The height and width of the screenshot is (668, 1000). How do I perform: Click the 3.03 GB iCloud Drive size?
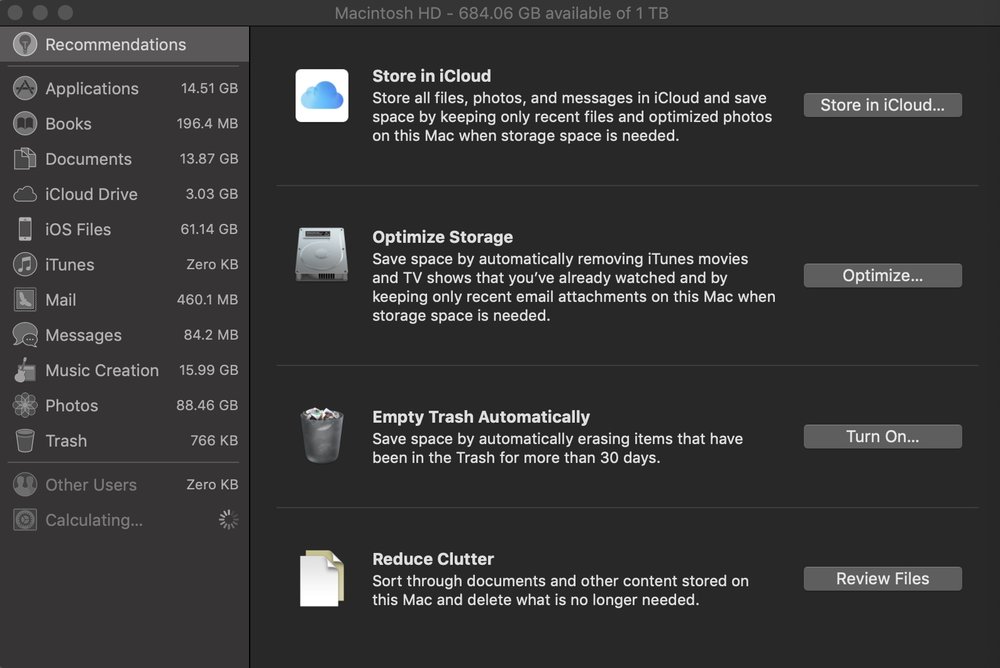(212, 194)
